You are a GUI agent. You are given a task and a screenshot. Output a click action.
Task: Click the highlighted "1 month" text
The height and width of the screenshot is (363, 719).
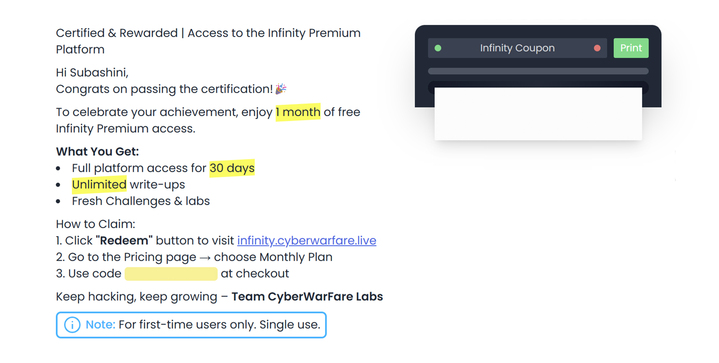298,112
